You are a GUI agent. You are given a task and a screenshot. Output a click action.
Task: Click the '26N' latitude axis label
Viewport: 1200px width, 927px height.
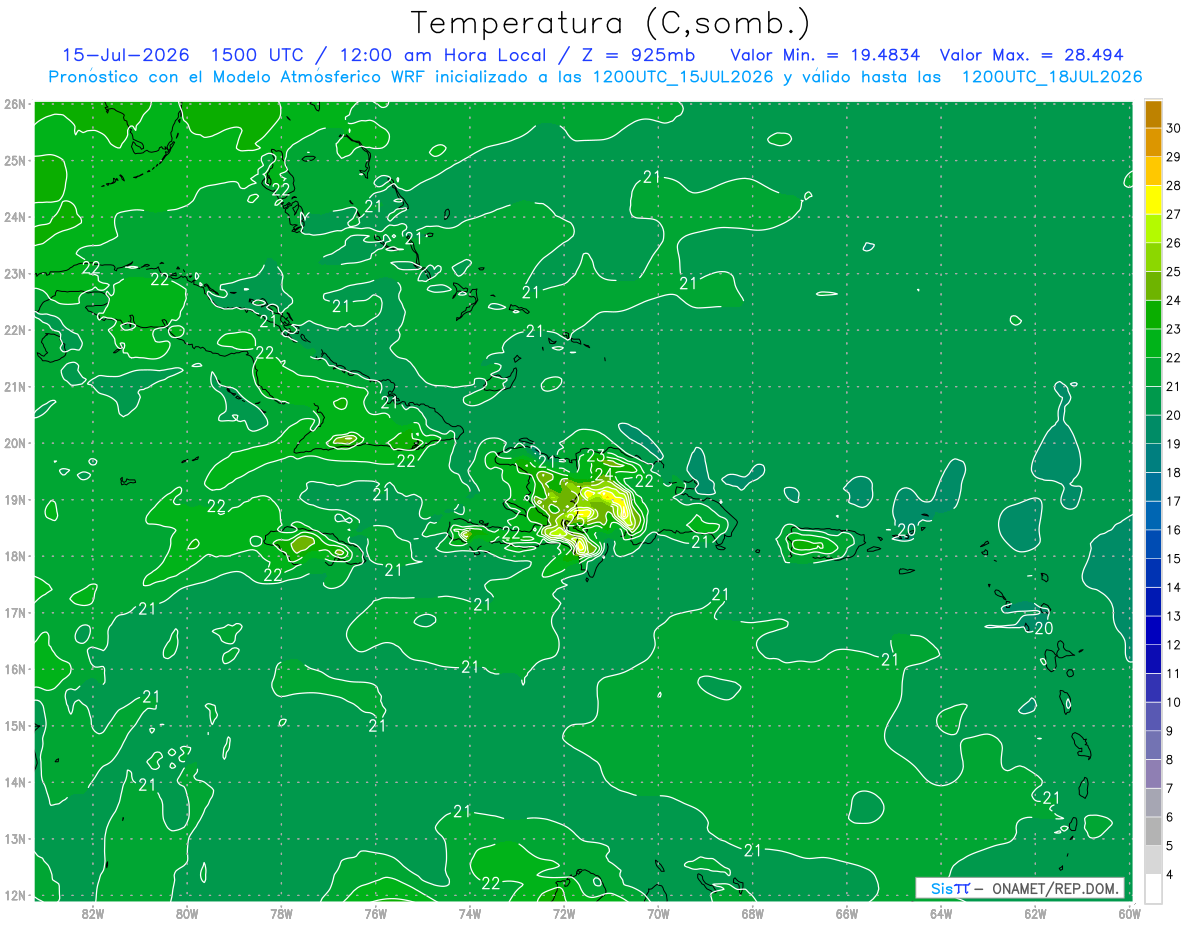click(14, 104)
